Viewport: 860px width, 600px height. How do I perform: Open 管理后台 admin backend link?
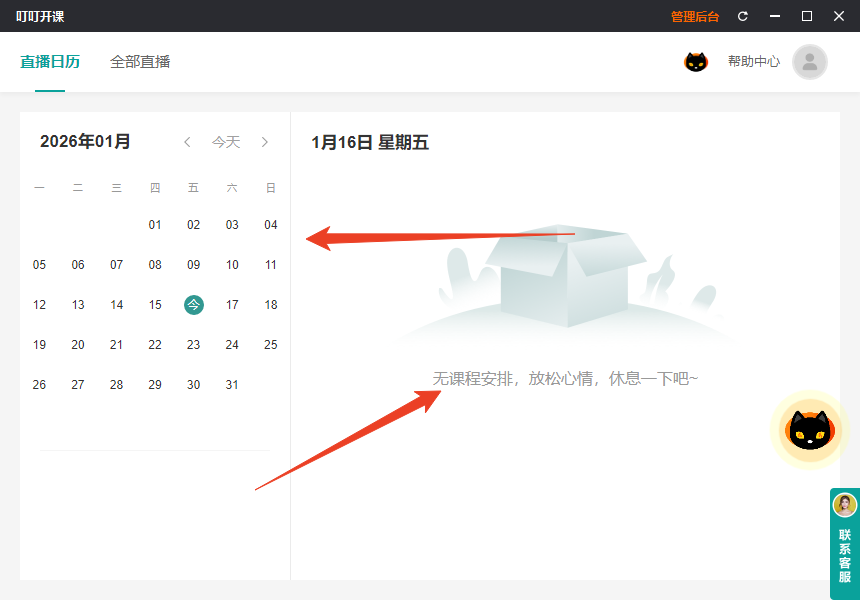point(694,16)
